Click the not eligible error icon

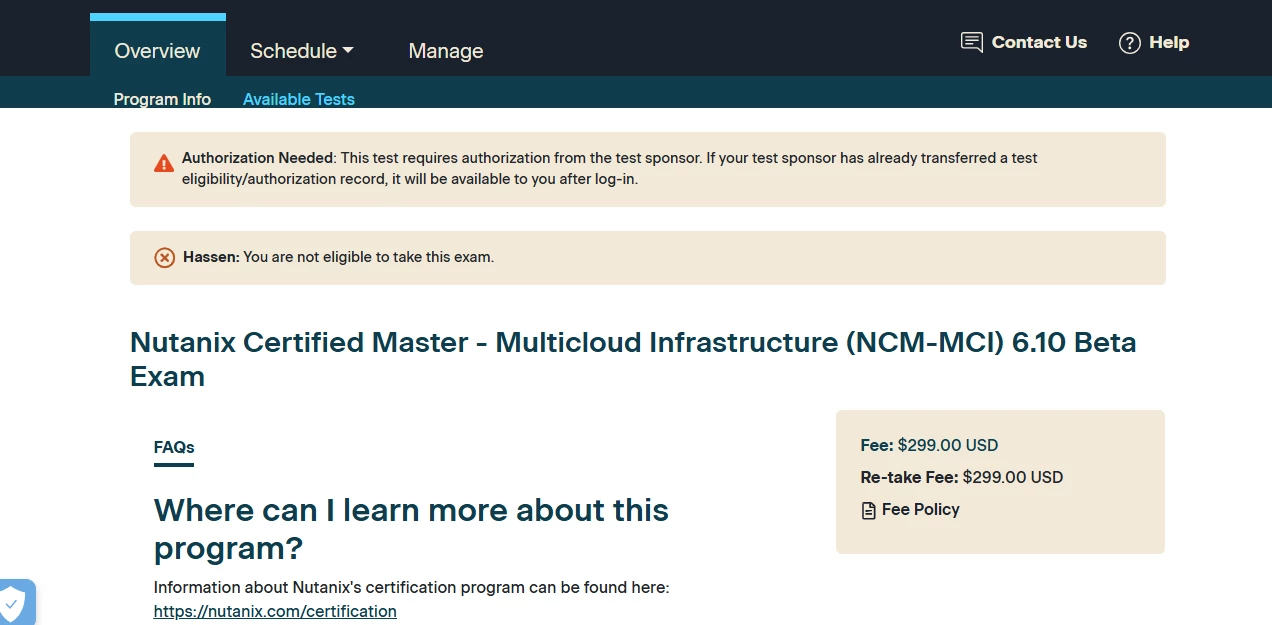tap(164, 258)
